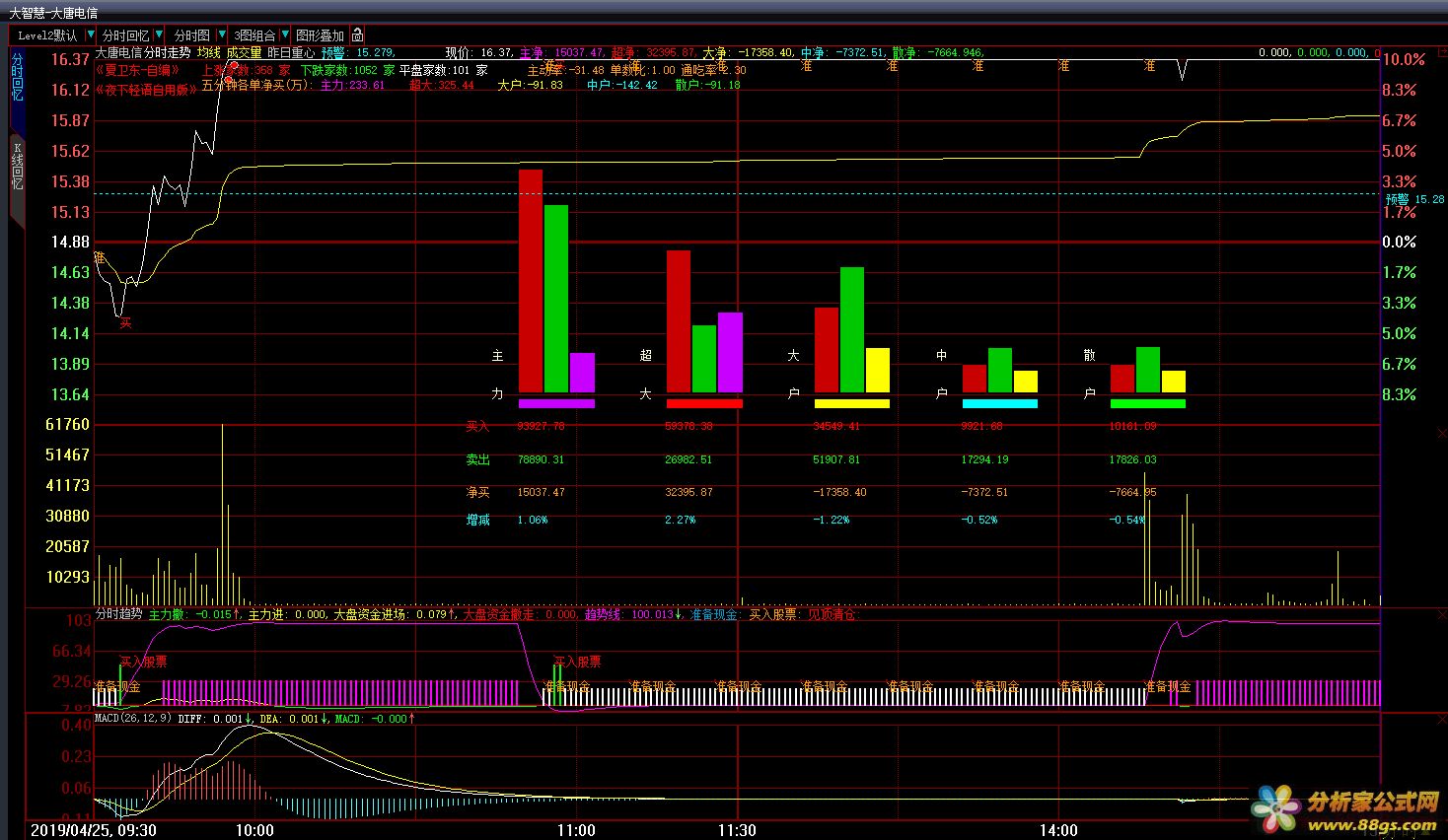
Task: Click the 下跌家数:1052 statistic
Action: [x=347, y=70]
